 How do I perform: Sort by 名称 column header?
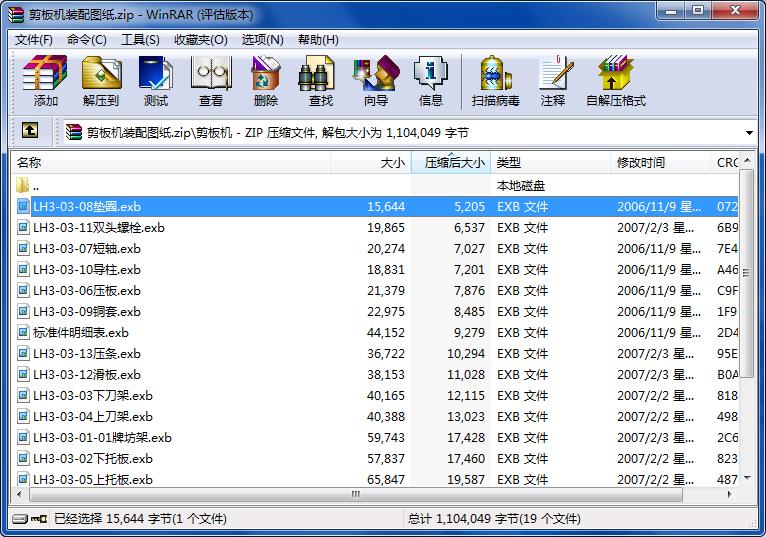(170, 162)
